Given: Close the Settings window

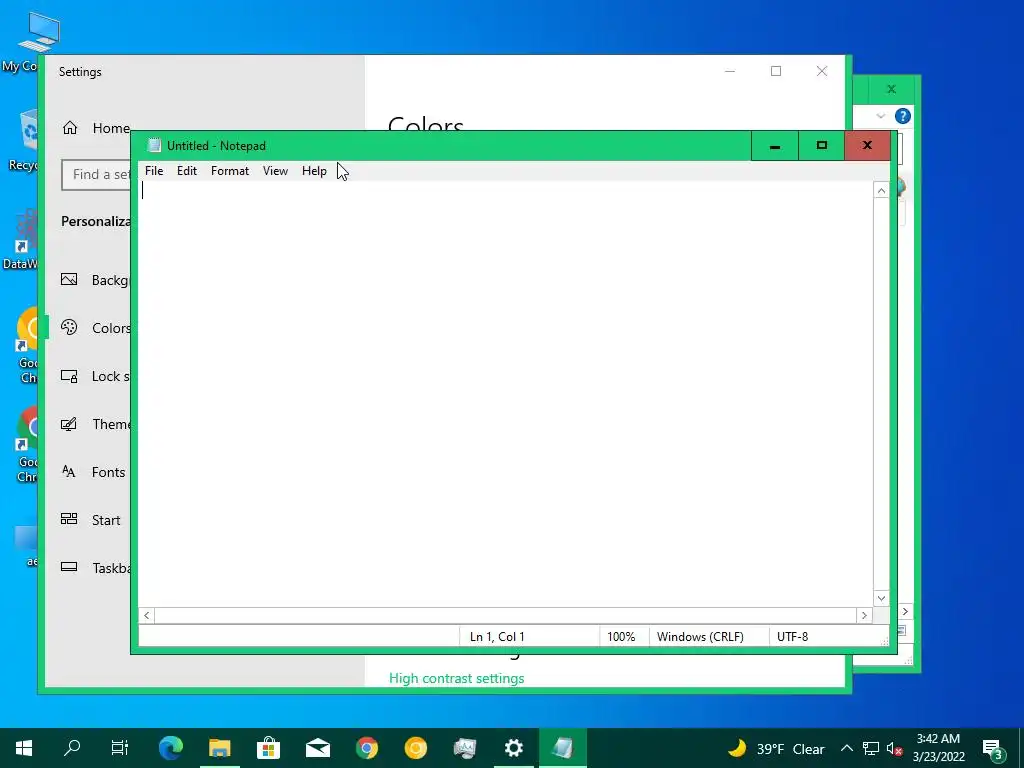Looking at the screenshot, I should tap(822, 71).
